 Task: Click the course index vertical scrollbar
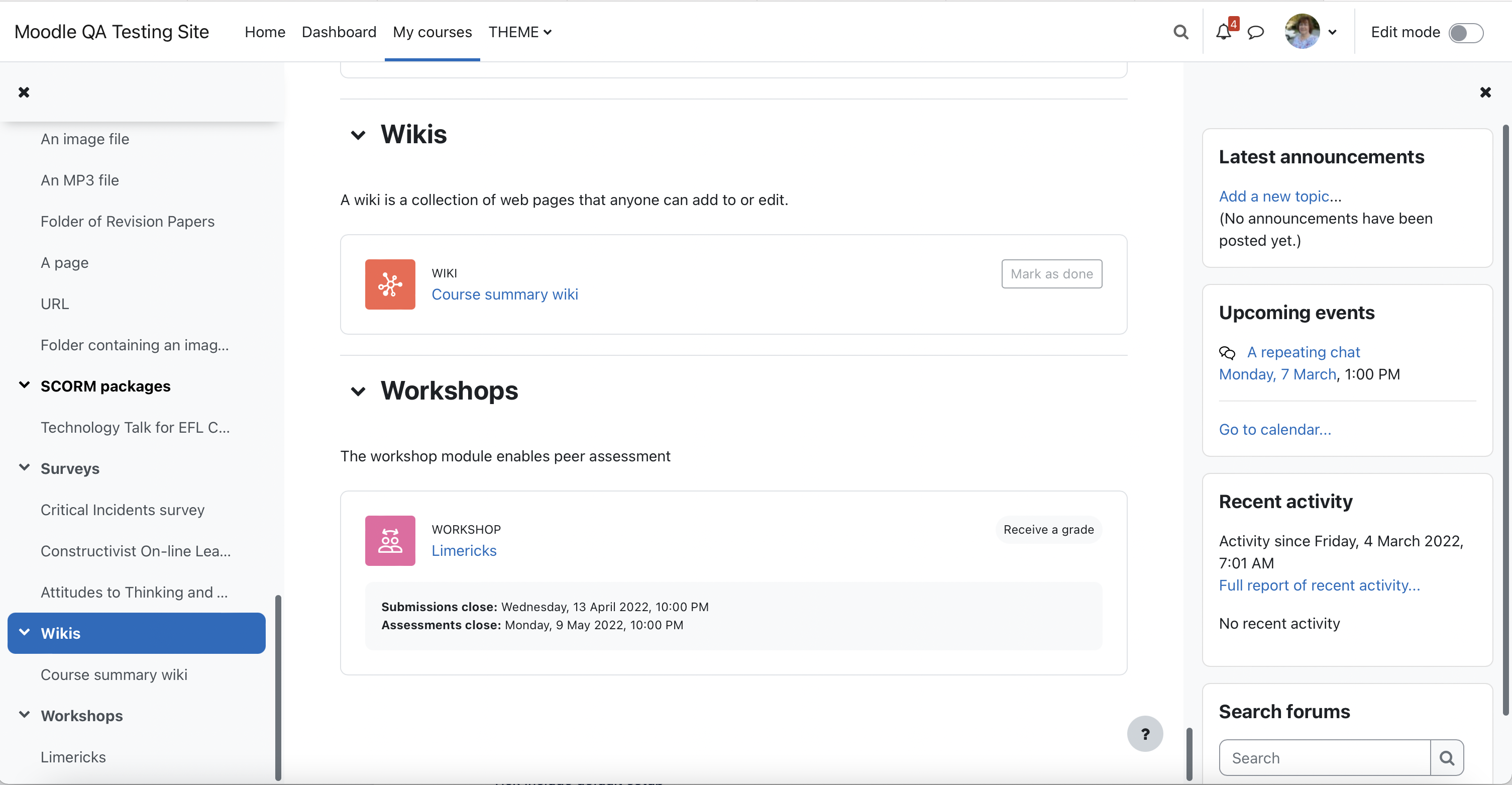pyautogui.click(x=278, y=688)
